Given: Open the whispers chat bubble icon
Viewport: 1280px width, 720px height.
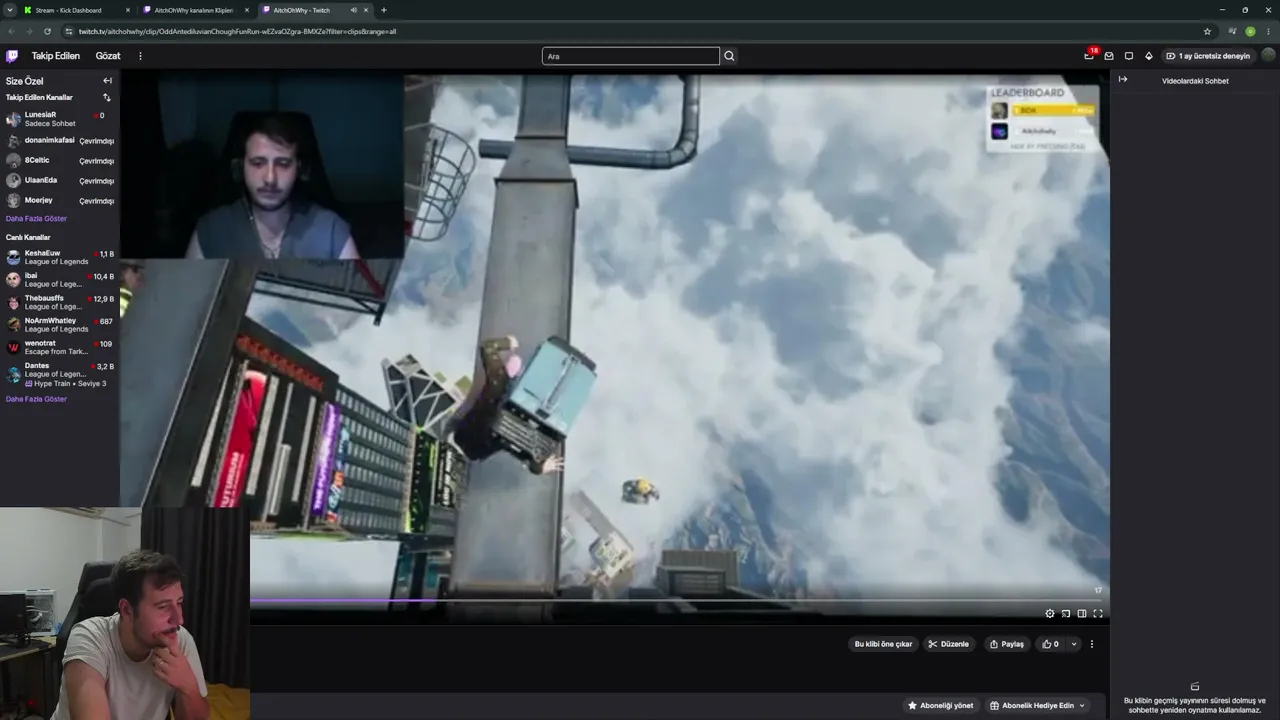Looking at the screenshot, I should [x=1129, y=56].
